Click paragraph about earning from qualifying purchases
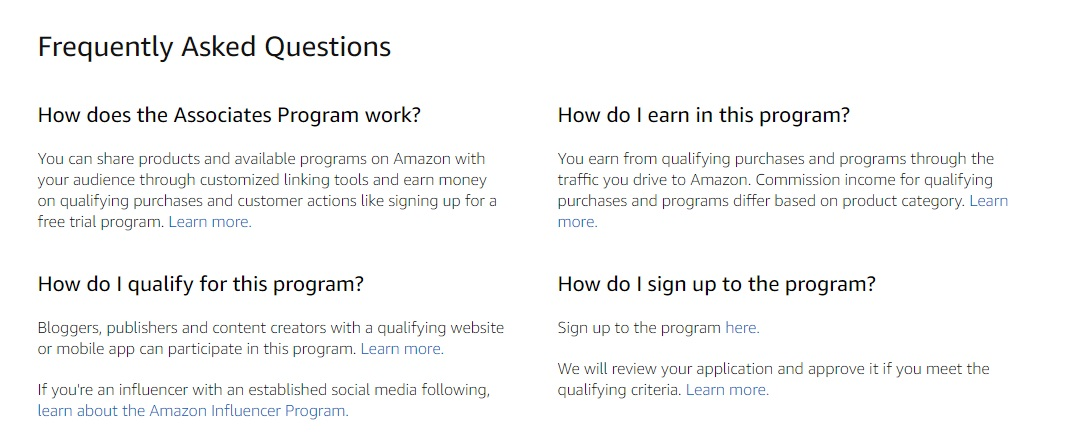This screenshot has width=1066, height=448. coord(783,190)
